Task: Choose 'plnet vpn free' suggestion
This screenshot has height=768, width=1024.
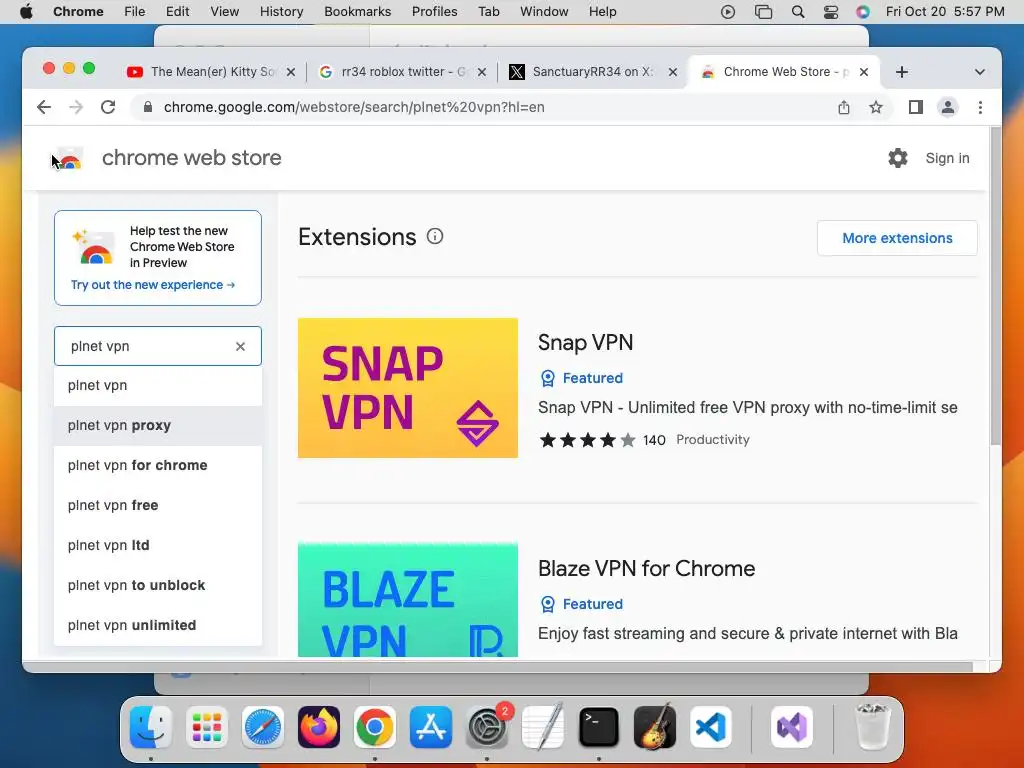Action: [158, 505]
